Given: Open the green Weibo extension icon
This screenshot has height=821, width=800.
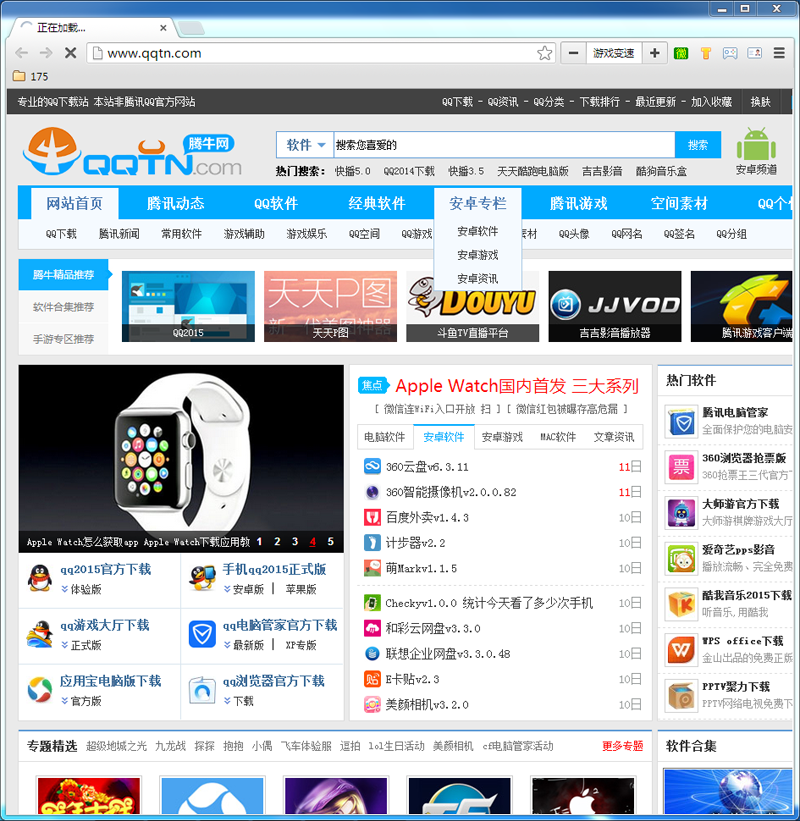Looking at the screenshot, I should point(681,53).
